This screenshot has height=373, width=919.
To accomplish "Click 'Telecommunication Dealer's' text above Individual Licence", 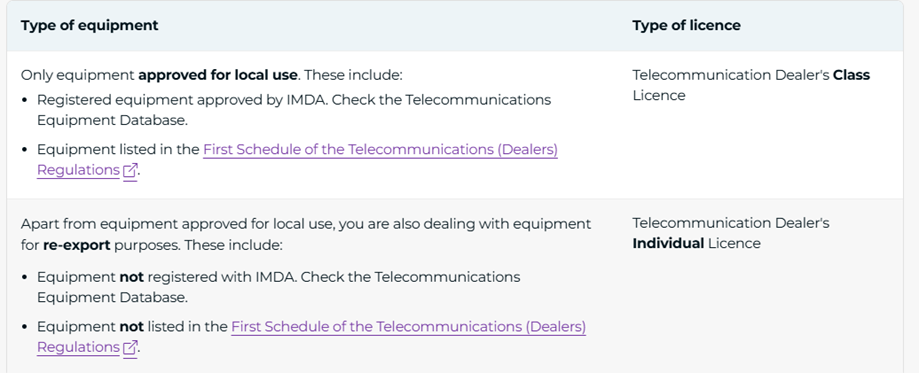I will pyautogui.click(x=731, y=223).
